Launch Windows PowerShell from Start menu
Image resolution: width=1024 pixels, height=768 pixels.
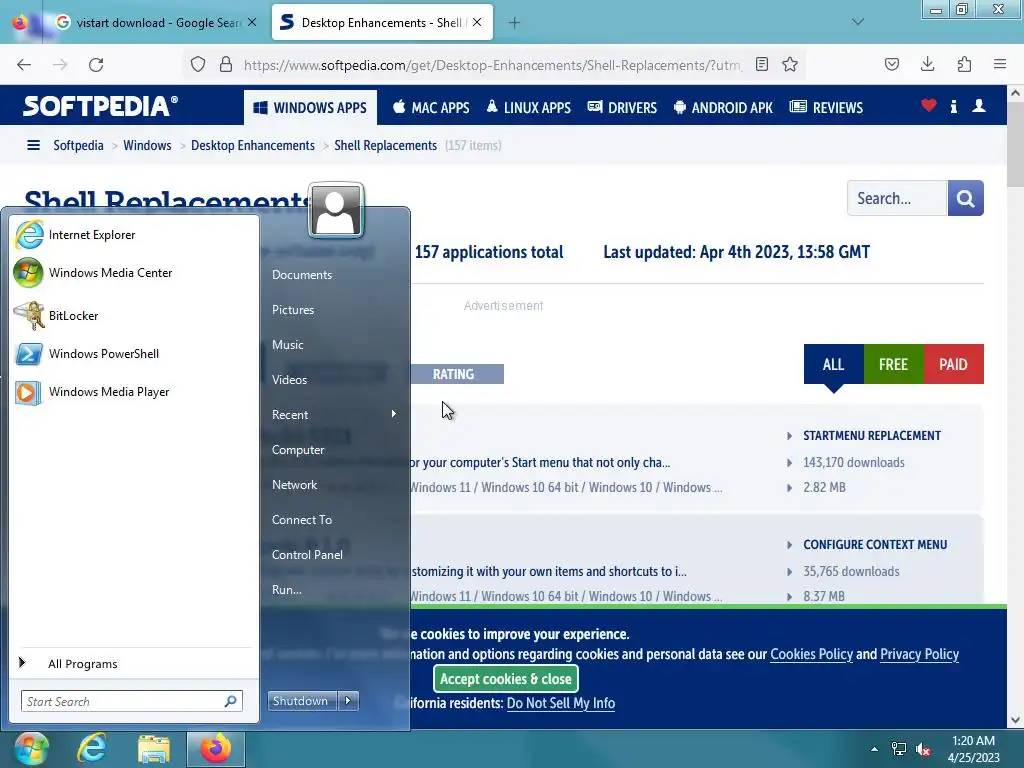coord(87,353)
